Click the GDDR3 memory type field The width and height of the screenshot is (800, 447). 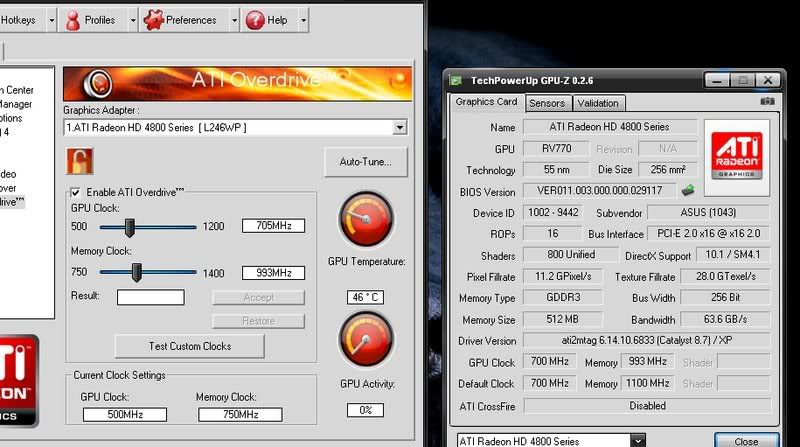click(563, 297)
